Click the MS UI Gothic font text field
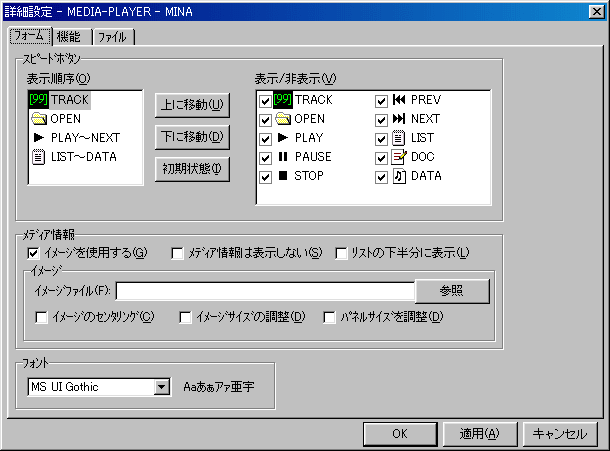 (91, 387)
